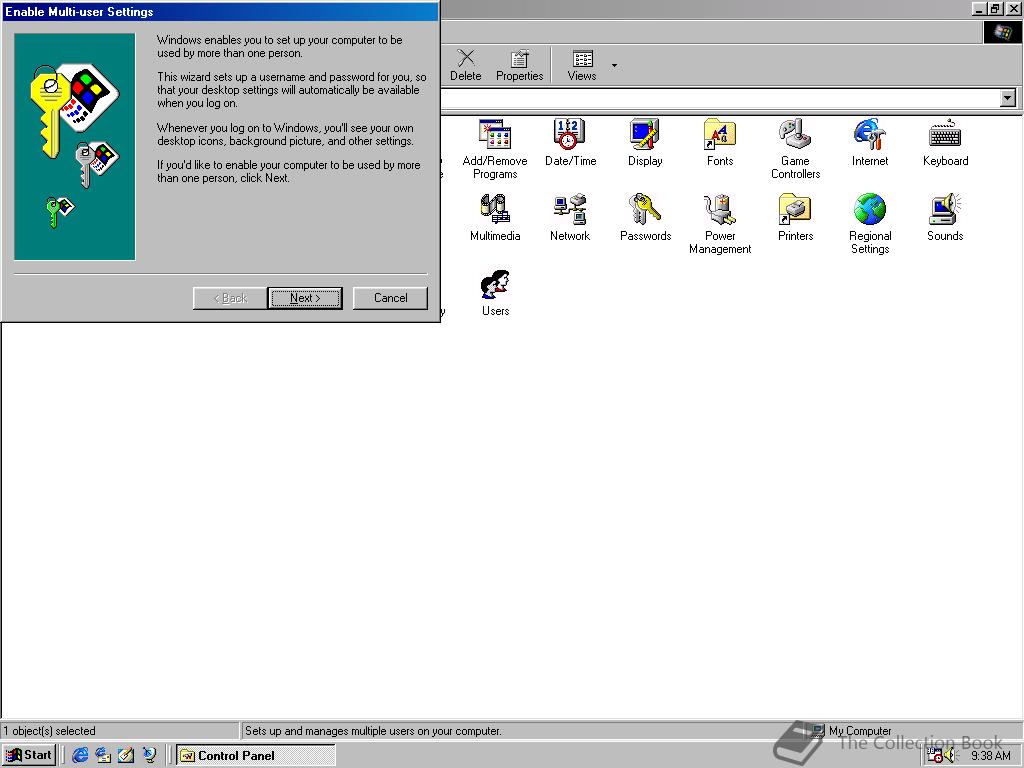This screenshot has width=1024, height=768.
Task: Click the Windows logo throbber icon
Action: click(x=1002, y=33)
